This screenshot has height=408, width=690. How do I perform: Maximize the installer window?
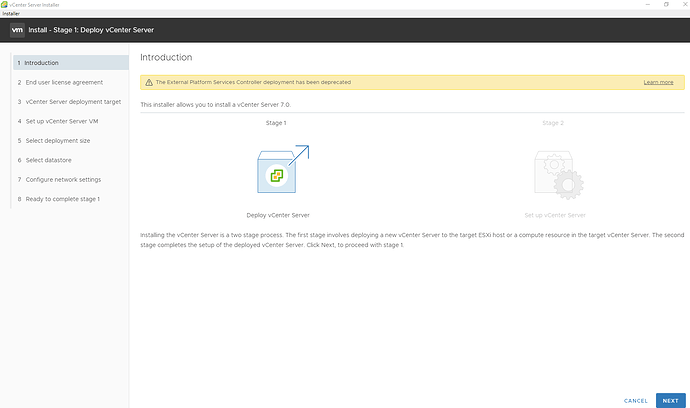666,4
